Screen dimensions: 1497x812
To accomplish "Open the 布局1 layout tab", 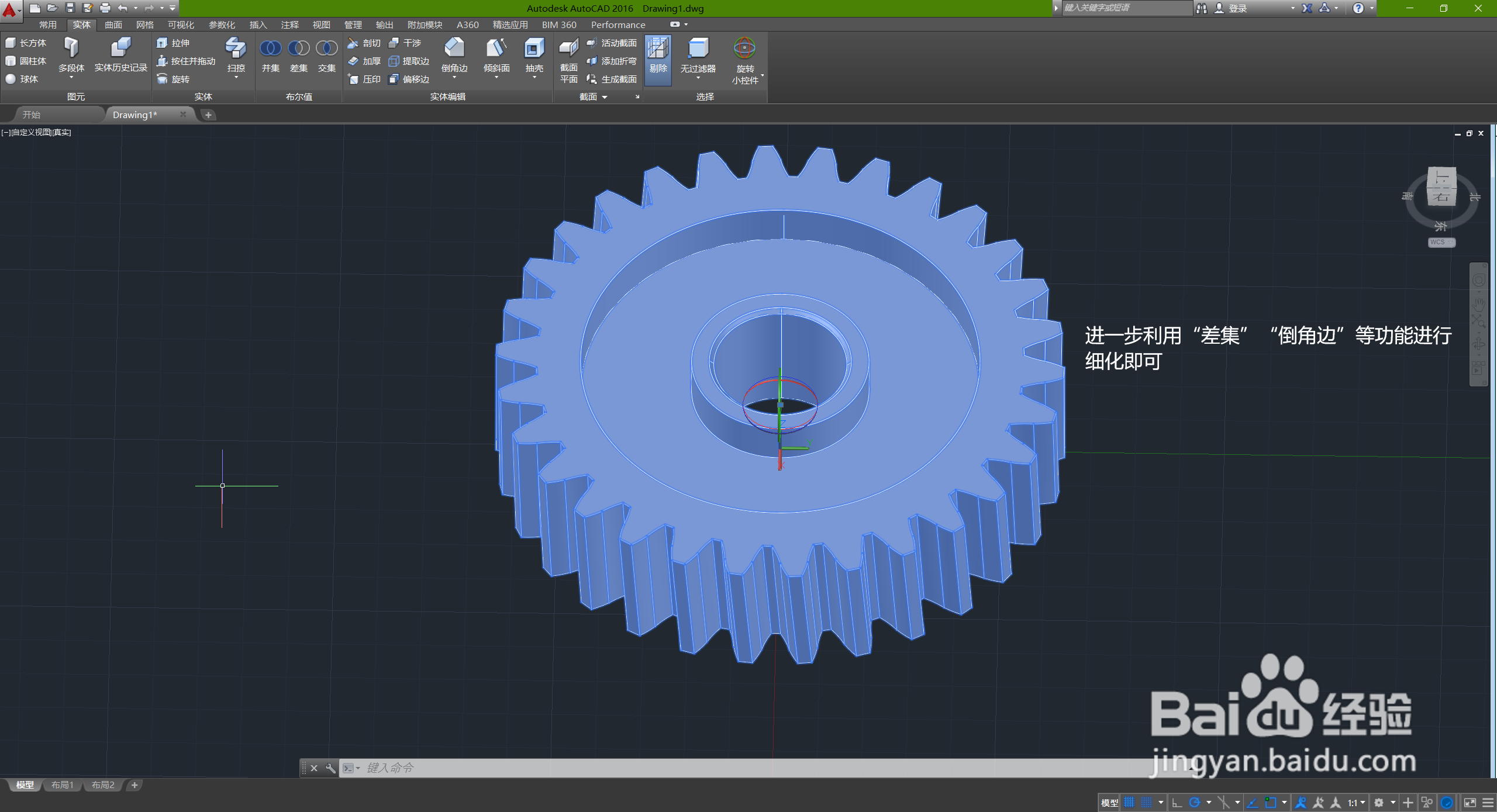I will coord(63,785).
